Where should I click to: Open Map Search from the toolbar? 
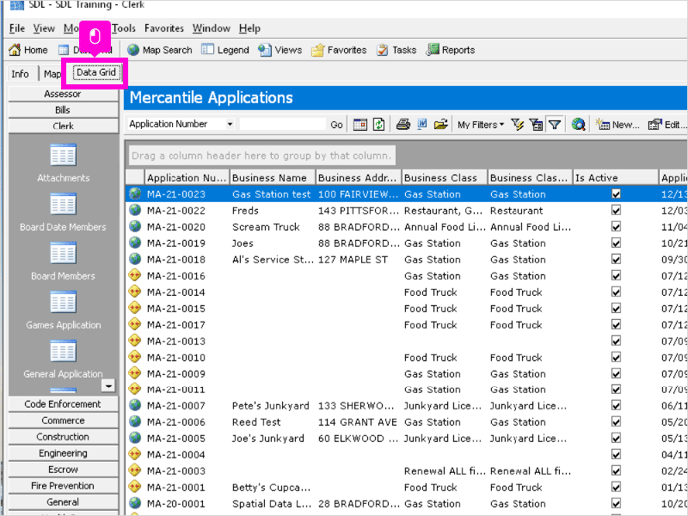160,50
